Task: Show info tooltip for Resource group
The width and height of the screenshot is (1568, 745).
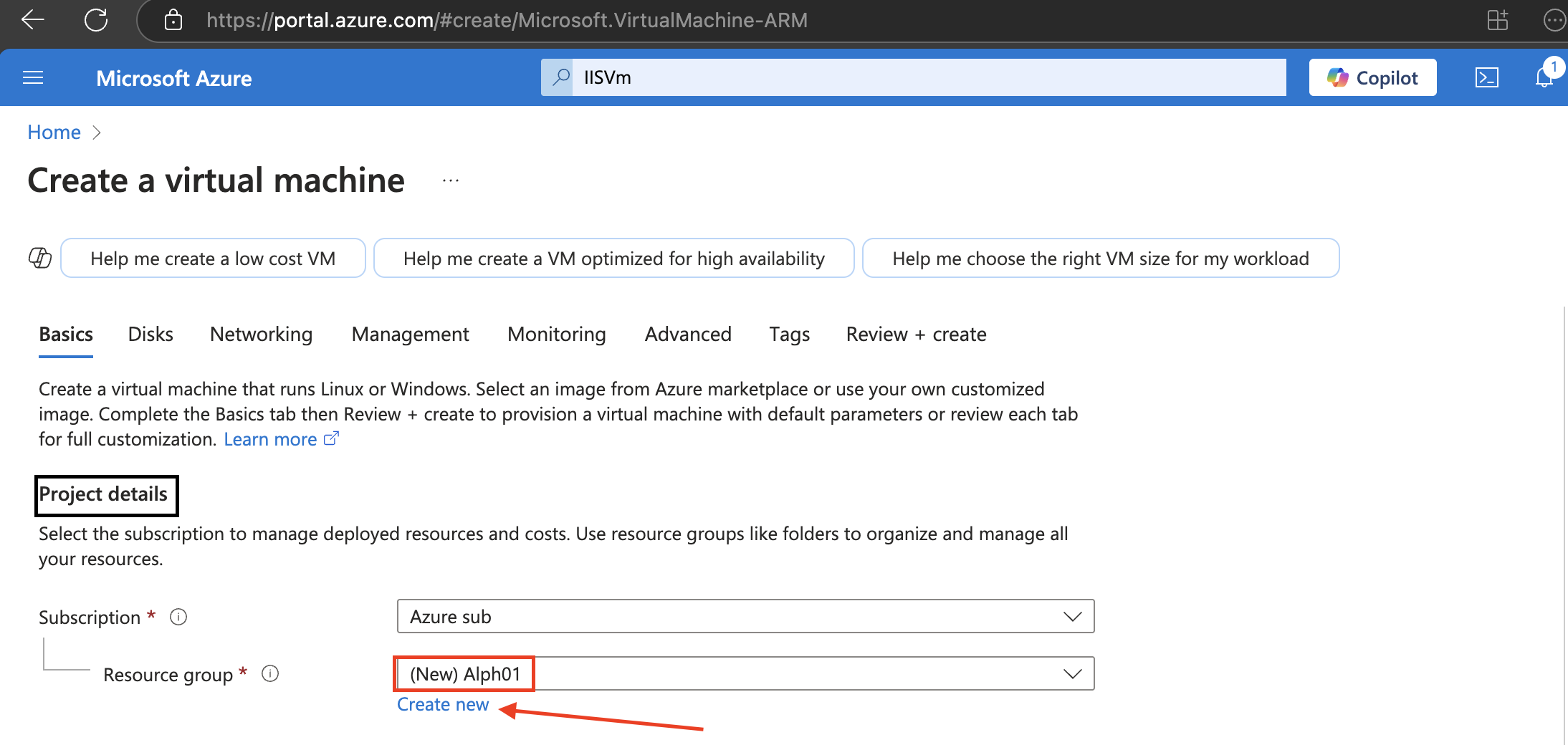Action: coord(270,673)
